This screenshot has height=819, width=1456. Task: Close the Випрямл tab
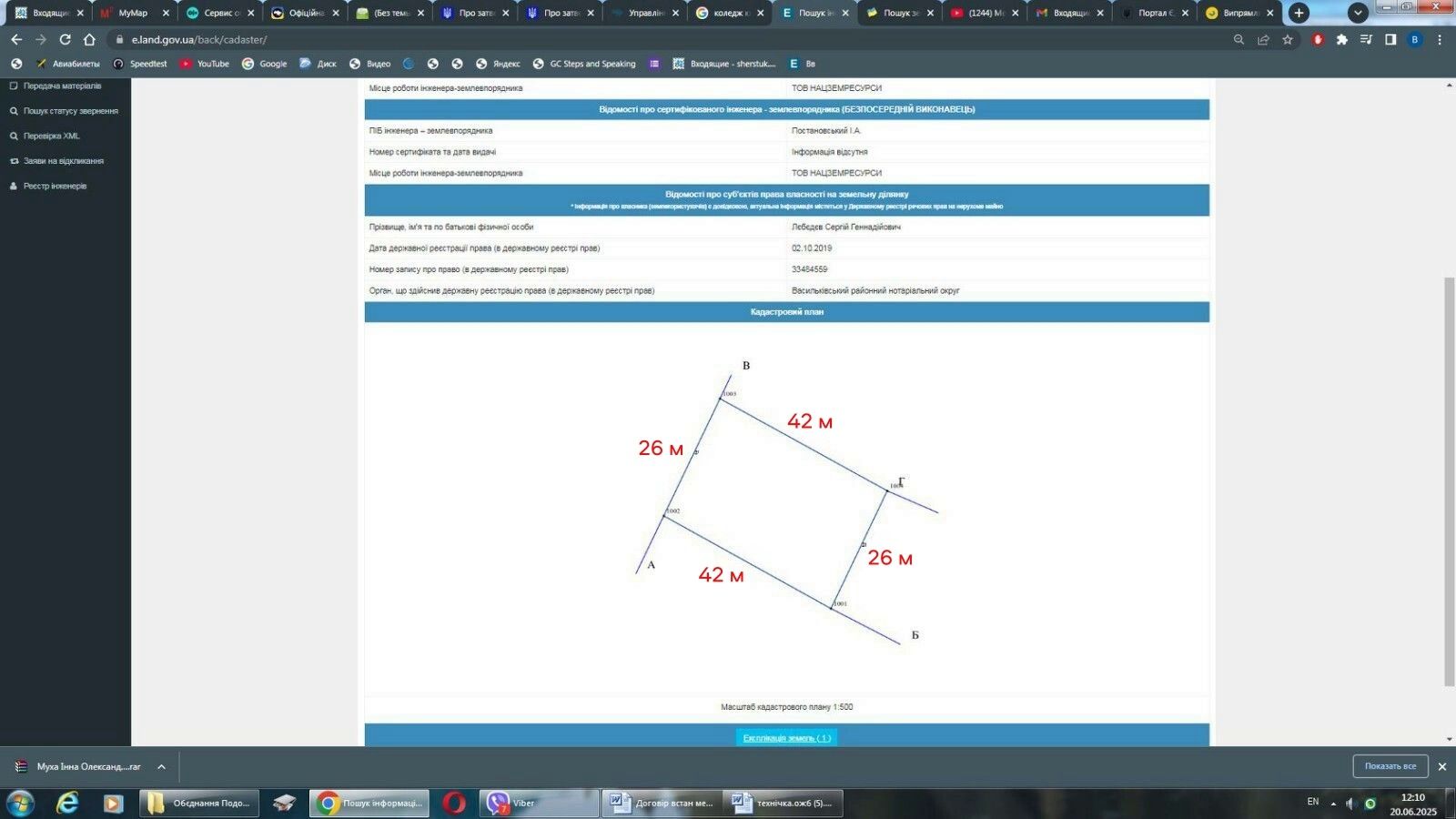pos(1269,13)
